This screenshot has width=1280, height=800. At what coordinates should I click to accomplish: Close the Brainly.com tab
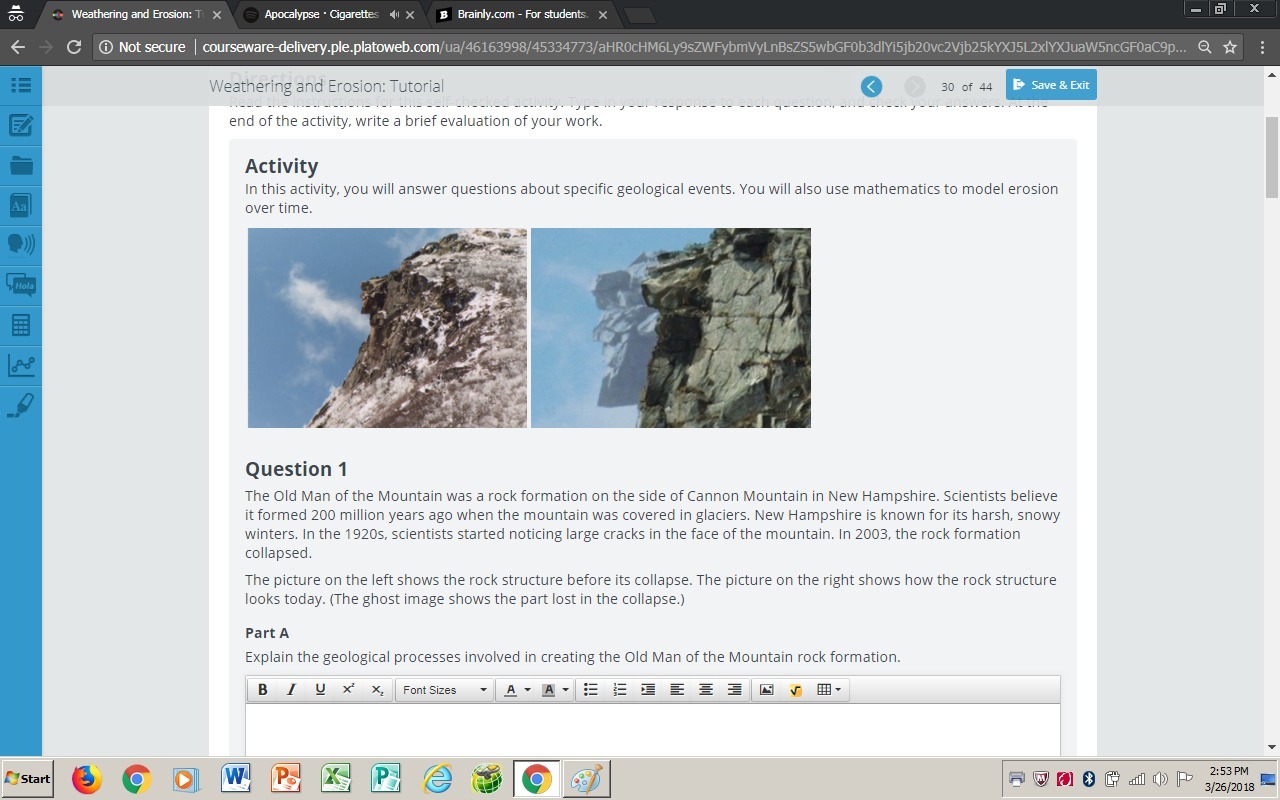[x=603, y=15]
